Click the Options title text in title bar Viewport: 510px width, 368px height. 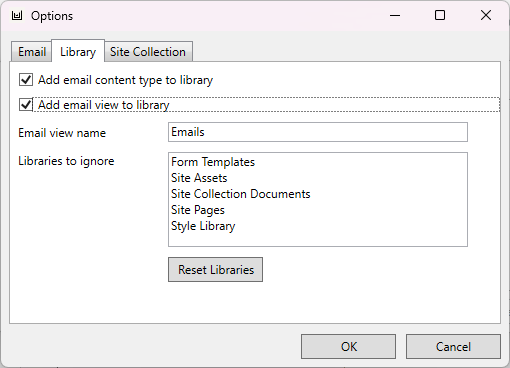point(52,16)
